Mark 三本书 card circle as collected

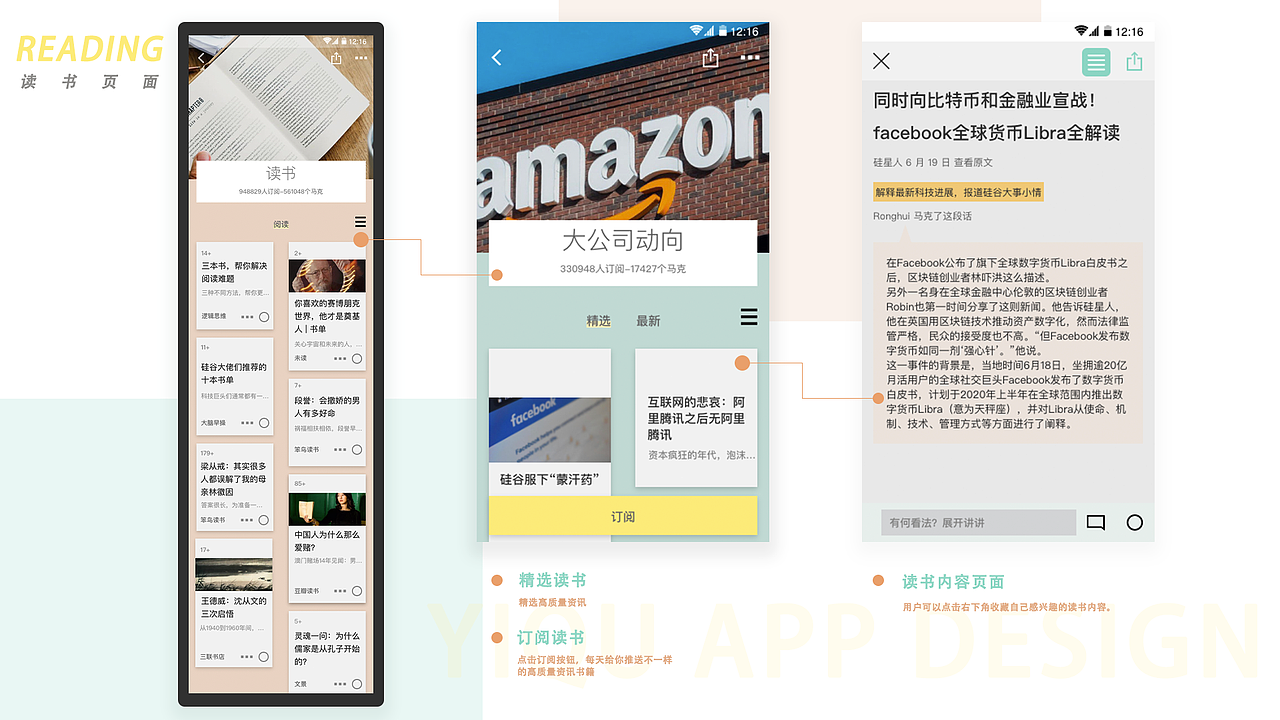pyautogui.click(x=264, y=317)
